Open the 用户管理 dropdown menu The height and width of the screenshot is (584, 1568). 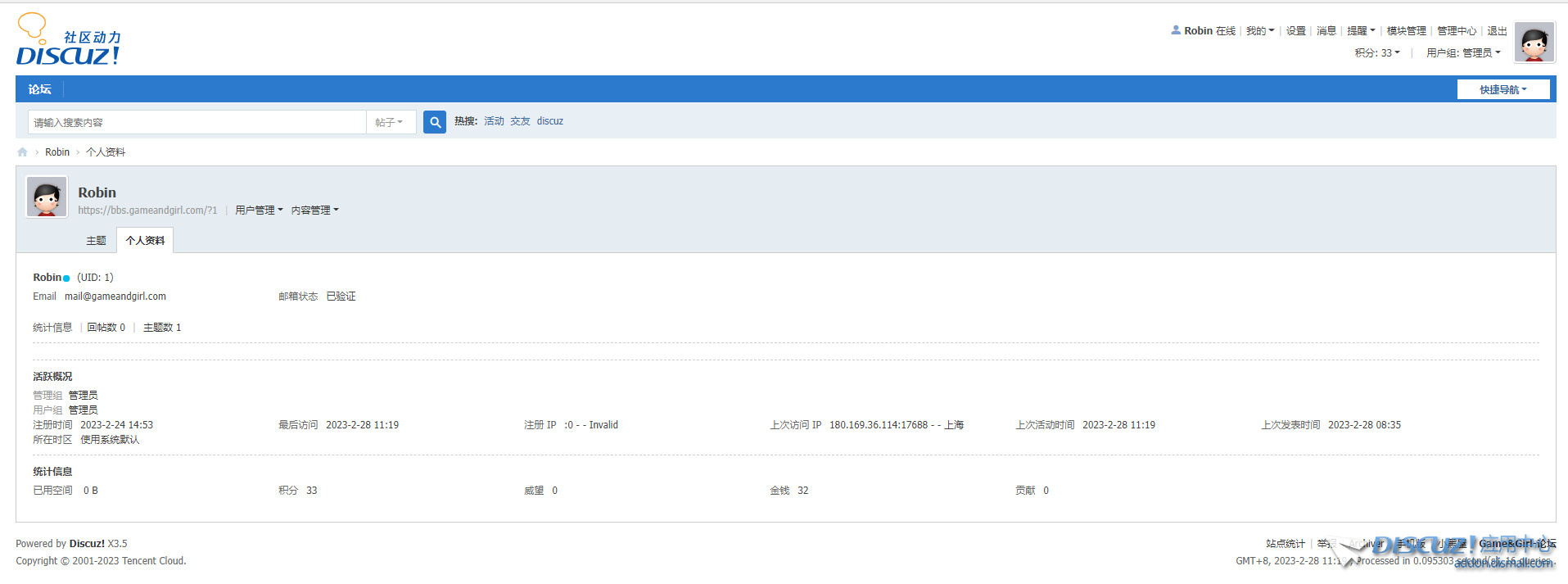(x=259, y=211)
